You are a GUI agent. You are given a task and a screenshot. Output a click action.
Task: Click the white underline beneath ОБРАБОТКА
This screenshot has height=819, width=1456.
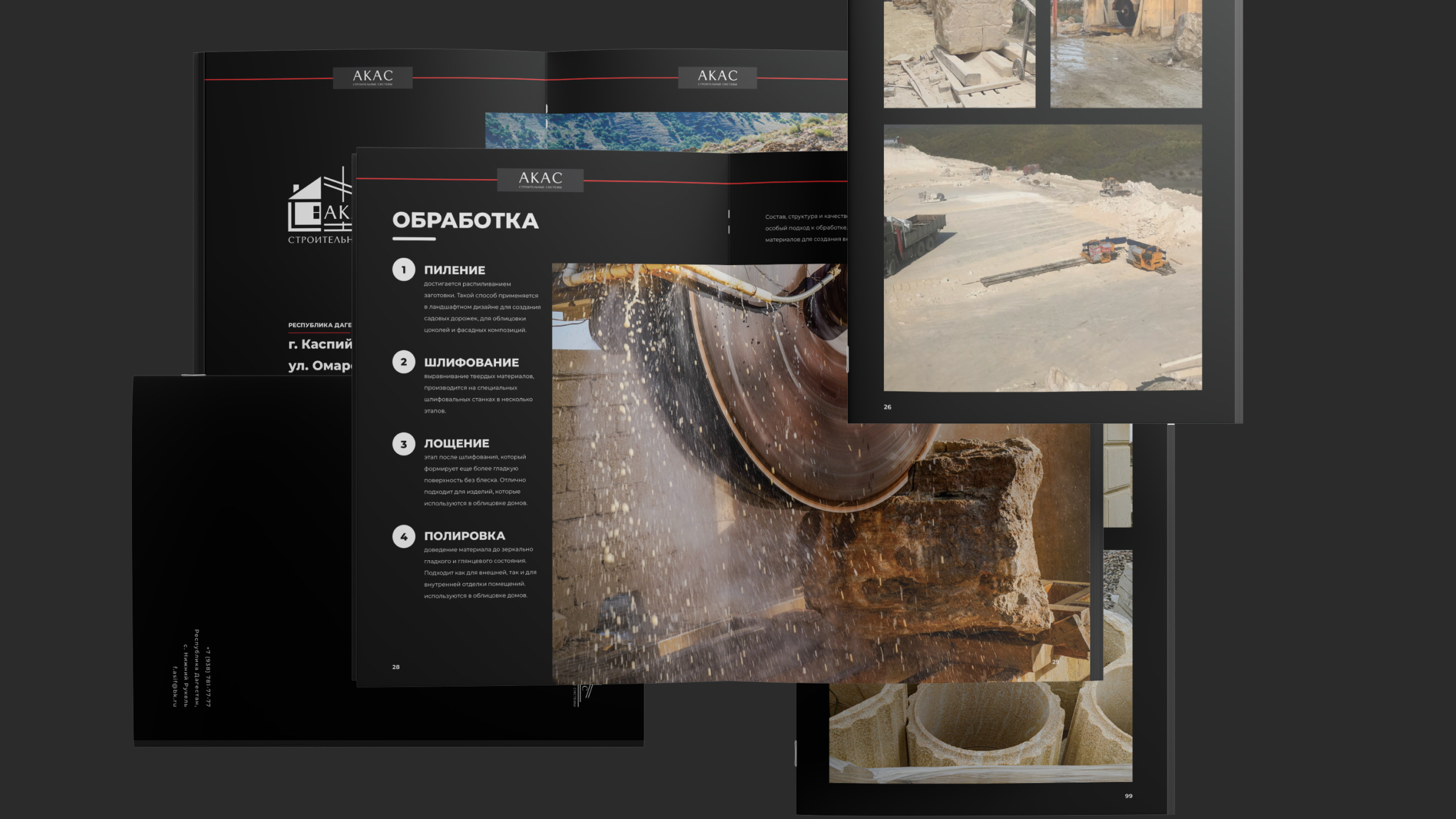pos(414,239)
